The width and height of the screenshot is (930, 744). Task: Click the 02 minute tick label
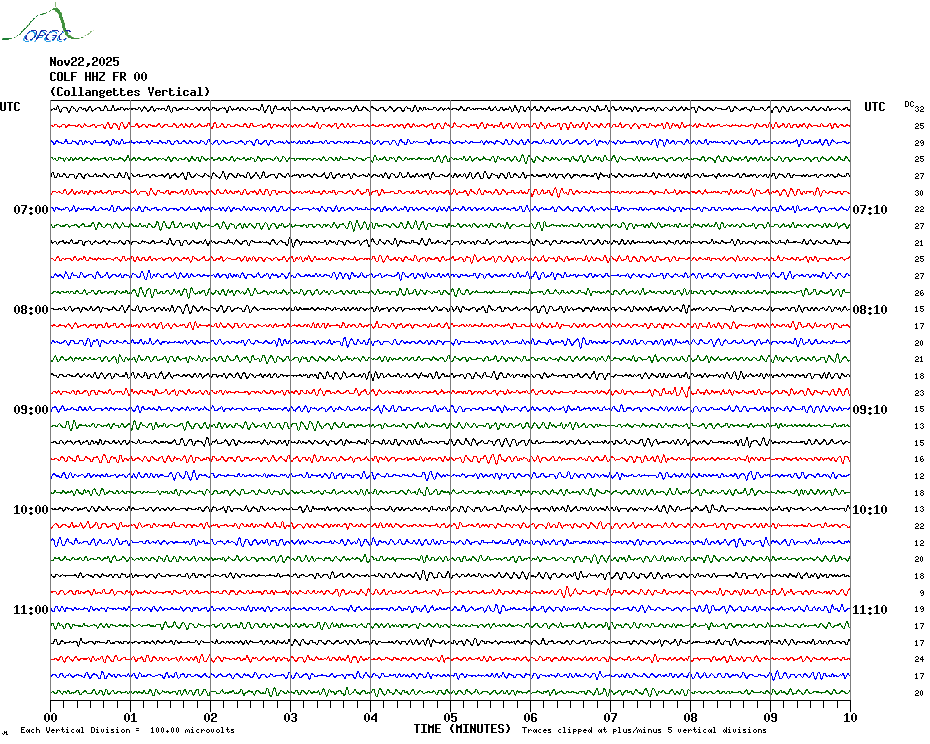click(211, 717)
